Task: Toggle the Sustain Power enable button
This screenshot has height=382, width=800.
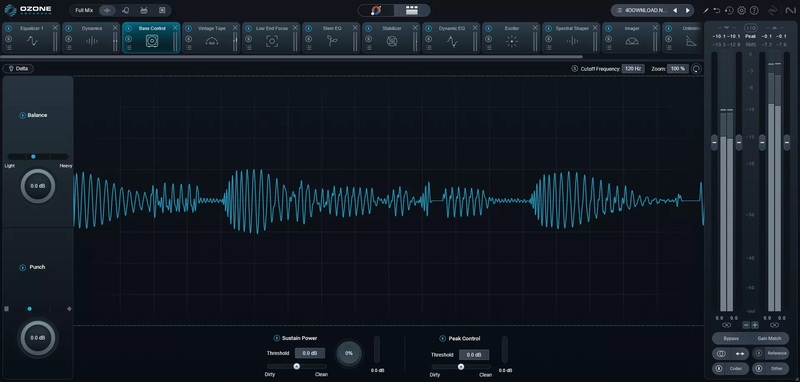Action: coord(277,338)
